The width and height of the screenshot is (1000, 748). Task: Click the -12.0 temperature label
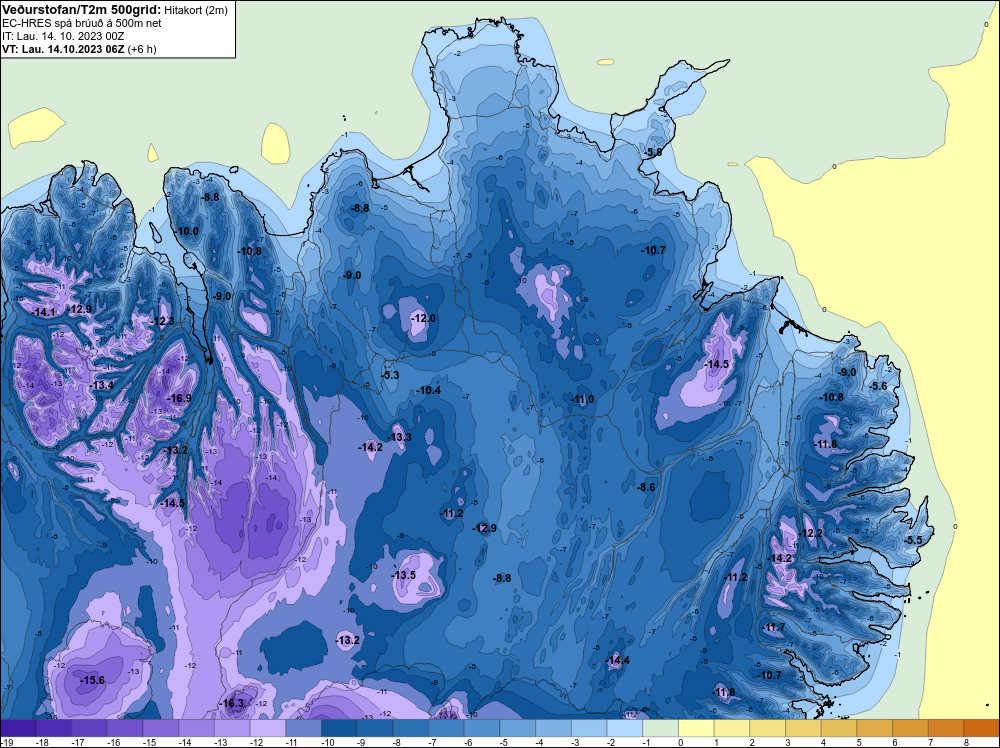[423, 318]
